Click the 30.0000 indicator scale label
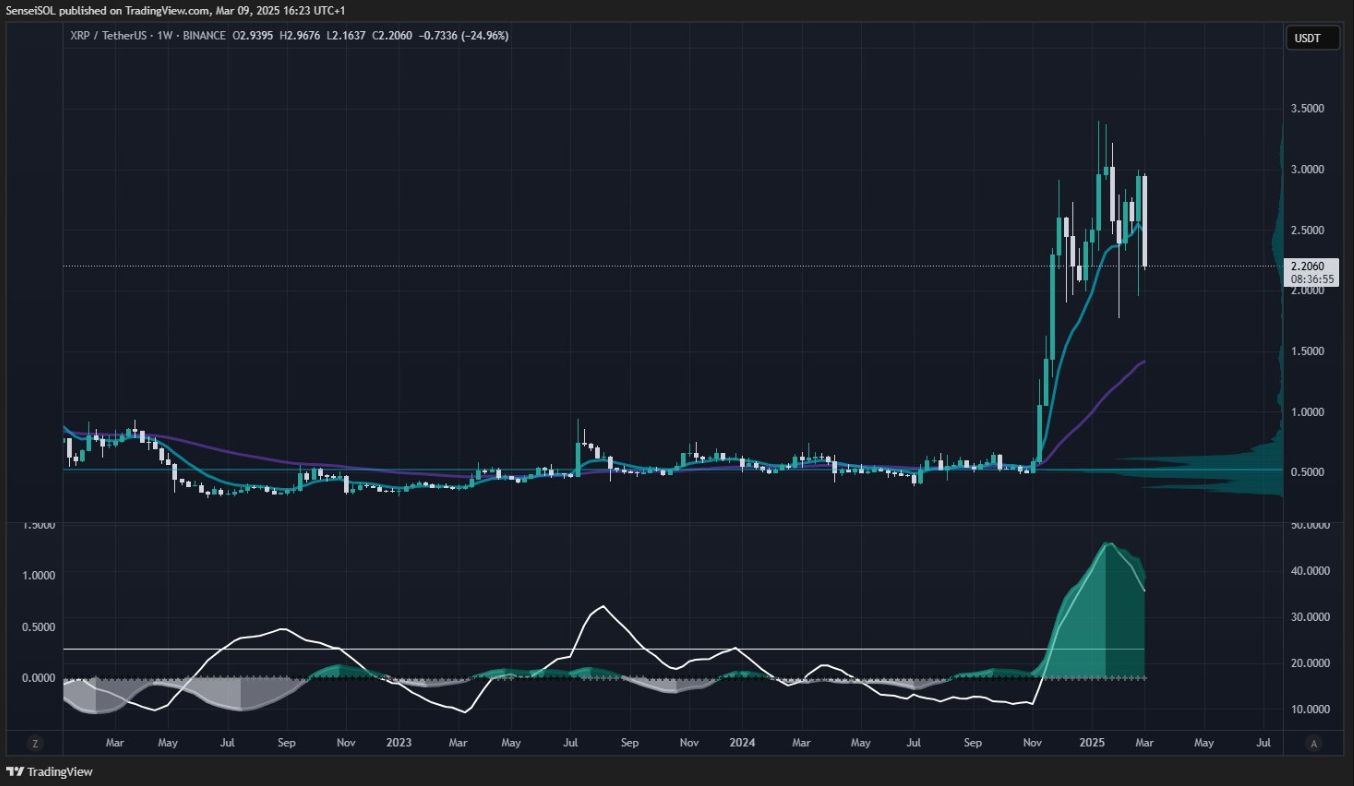Screen dimensions: 1354x786 pyautogui.click(x=1308, y=617)
